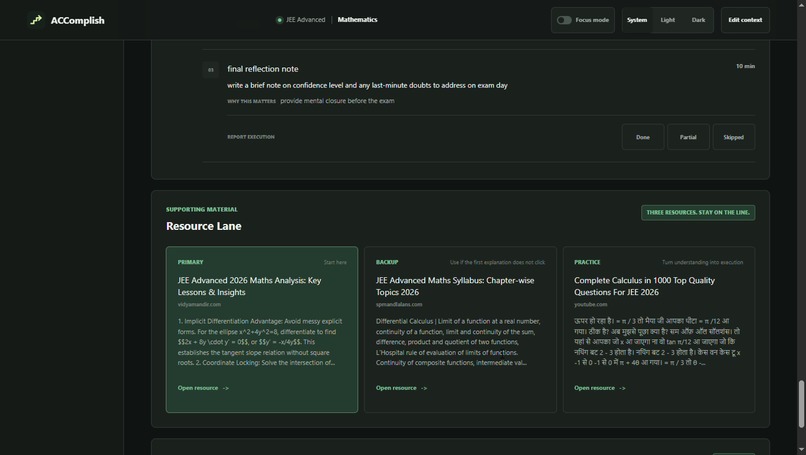
Task: Select the JEE Advanced context label
Action: 305,20
